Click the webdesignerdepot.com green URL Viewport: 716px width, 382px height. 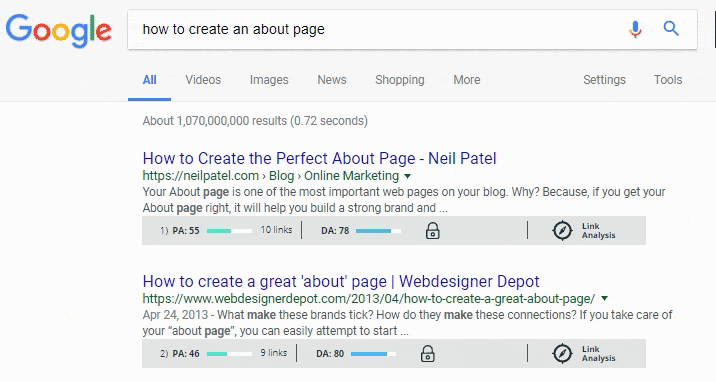pos(369,299)
